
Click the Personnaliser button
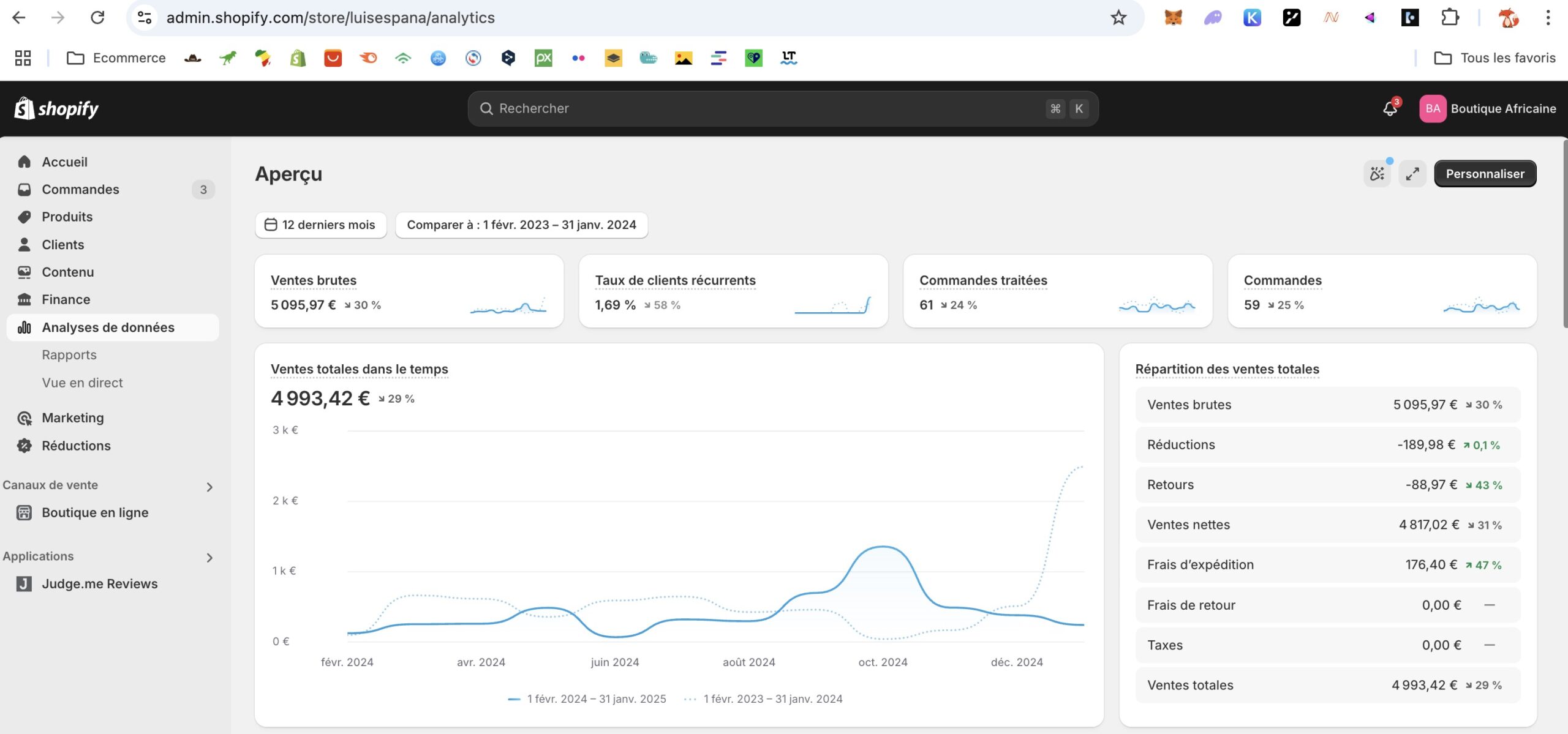coord(1485,174)
